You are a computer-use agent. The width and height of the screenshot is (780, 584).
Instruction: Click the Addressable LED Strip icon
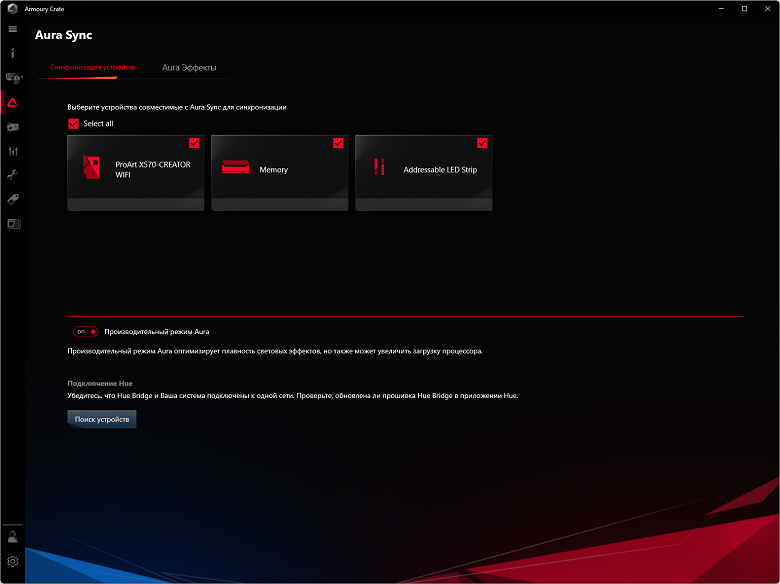(379, 167)
